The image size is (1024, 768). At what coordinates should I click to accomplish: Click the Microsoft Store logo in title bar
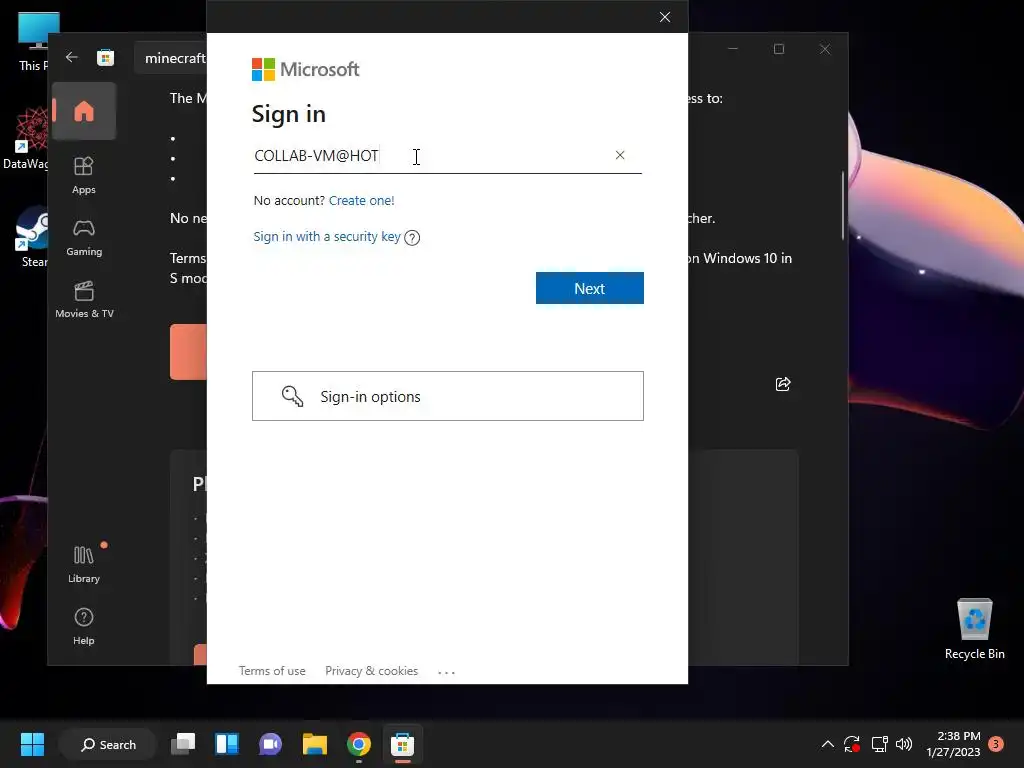[x=105, y=57]
